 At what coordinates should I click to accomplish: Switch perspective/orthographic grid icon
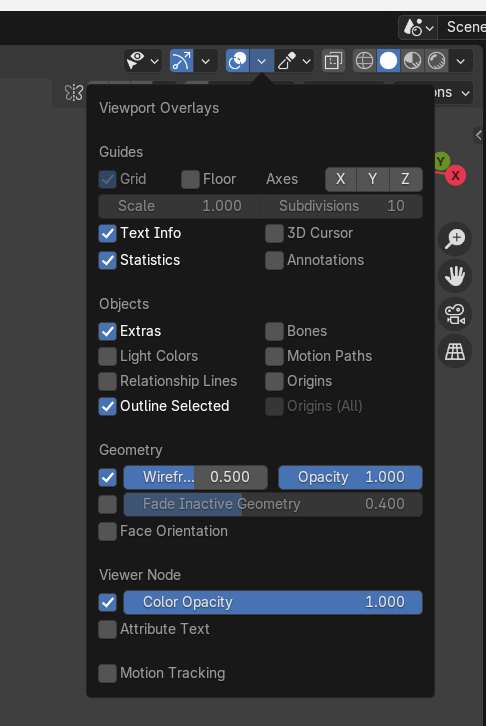455,351
